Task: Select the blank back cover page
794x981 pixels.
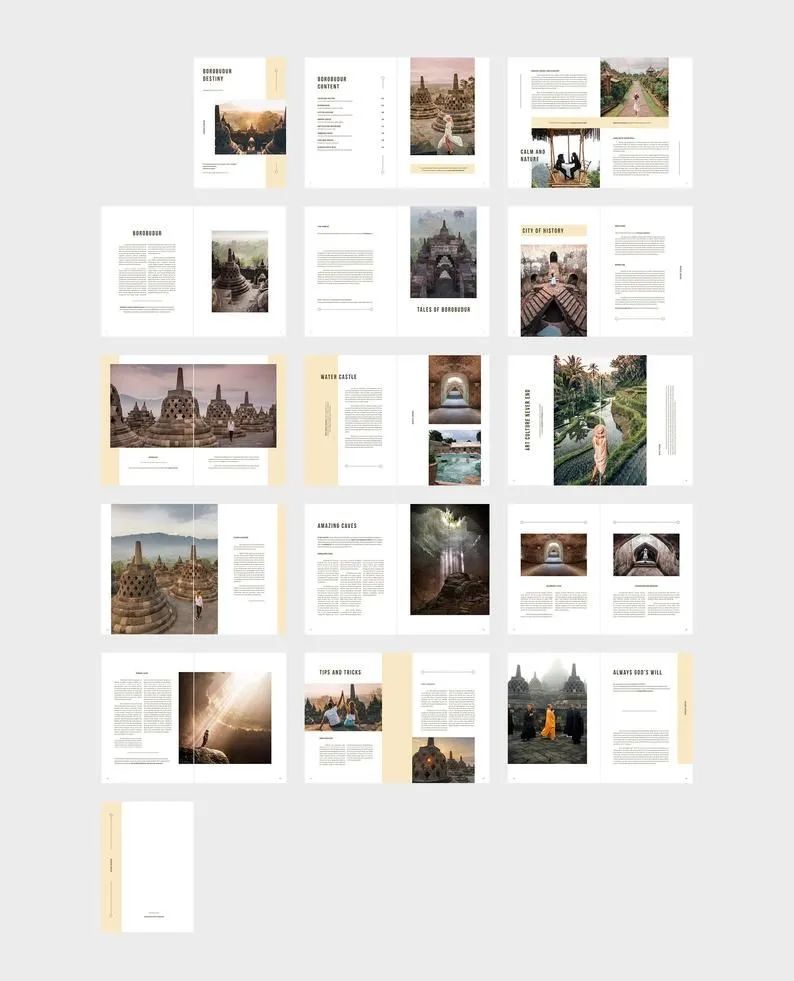Action: 148,867
